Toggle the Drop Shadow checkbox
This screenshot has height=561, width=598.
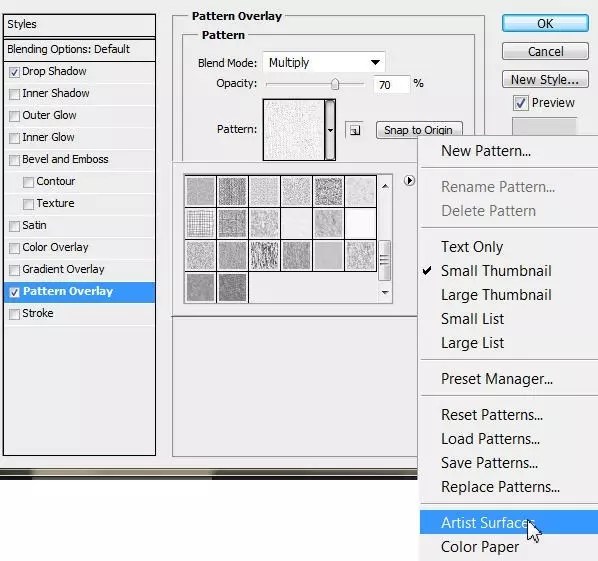tap(14, 72)
